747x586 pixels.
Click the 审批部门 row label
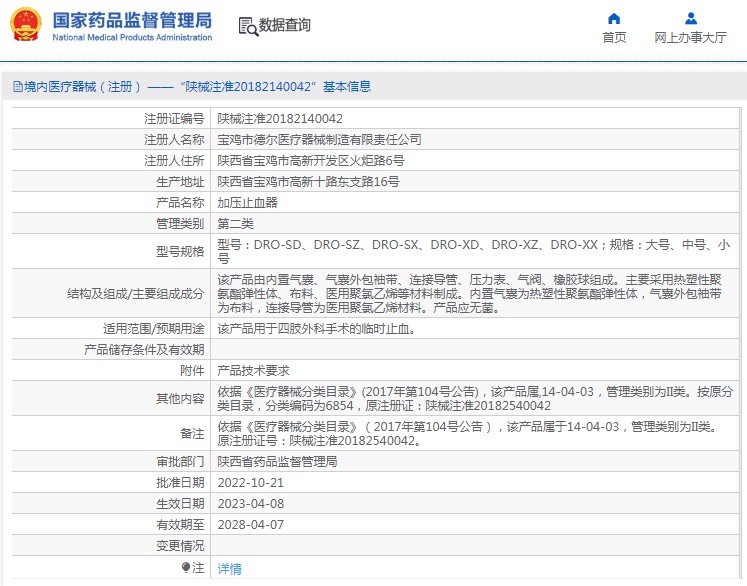pos(181,462)
